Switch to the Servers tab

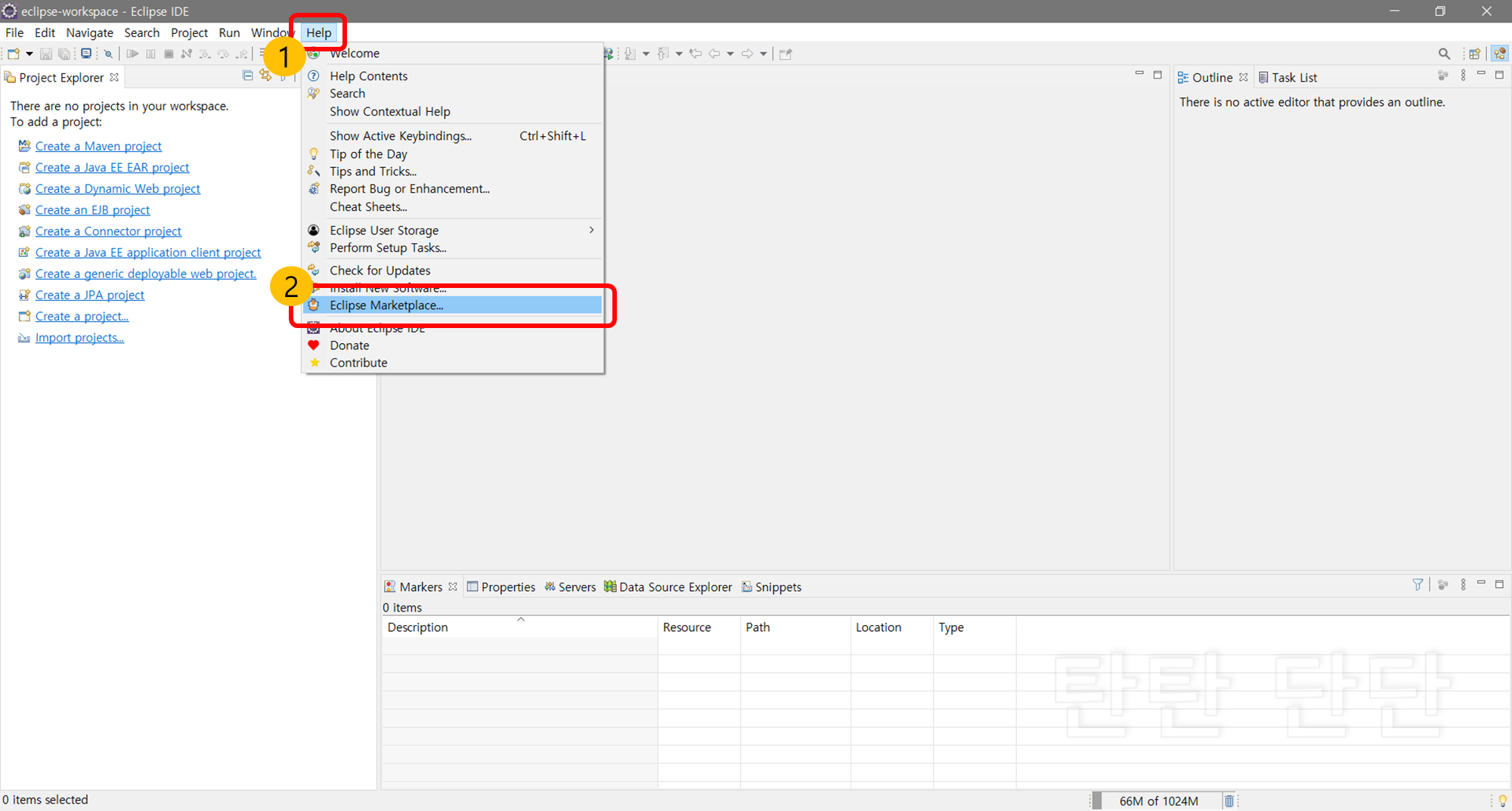tap(570, 587)
